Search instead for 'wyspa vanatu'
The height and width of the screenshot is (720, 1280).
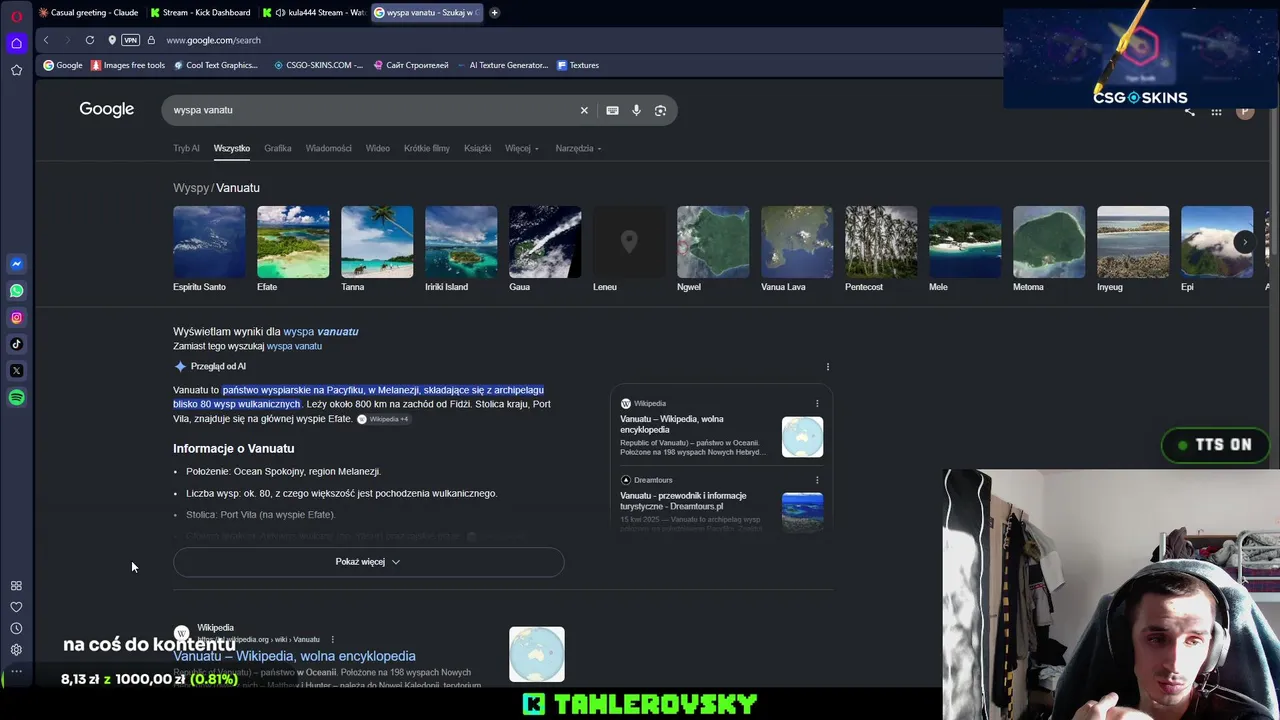[x=294, y=346]
